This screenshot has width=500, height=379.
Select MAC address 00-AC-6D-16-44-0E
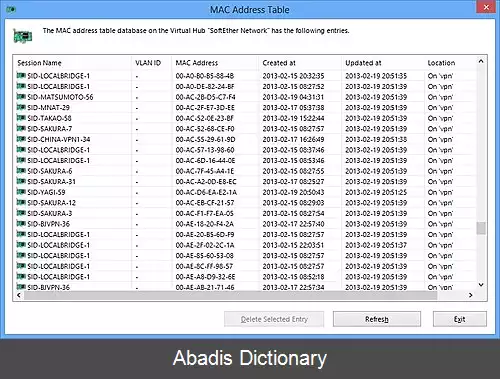205,160
